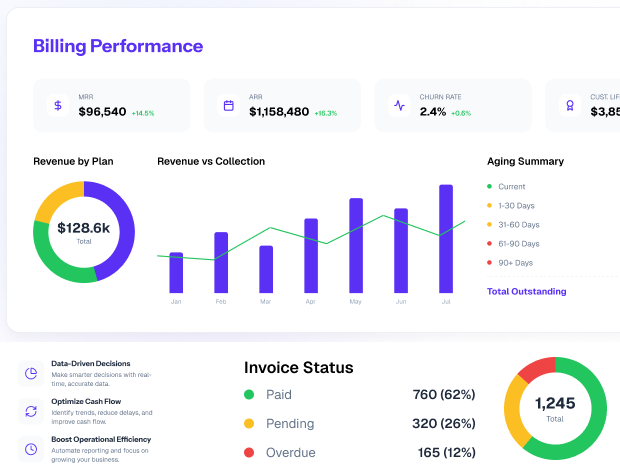Viewport: 620px width, 470px height.
Task: Click the Churn Rate pulse icon
Action: (x=399, y=106)
